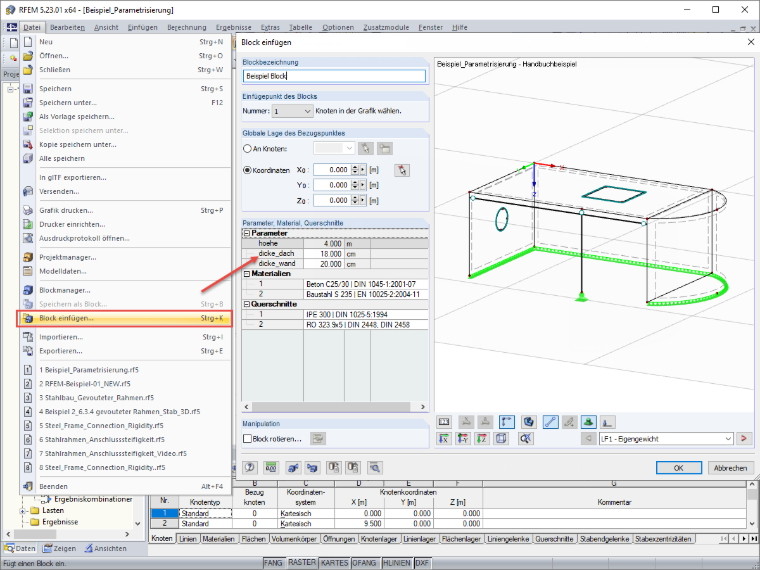The image size is (760, 570).
Task: Select An Knoten radio button
Action: [x=247, y=149]
